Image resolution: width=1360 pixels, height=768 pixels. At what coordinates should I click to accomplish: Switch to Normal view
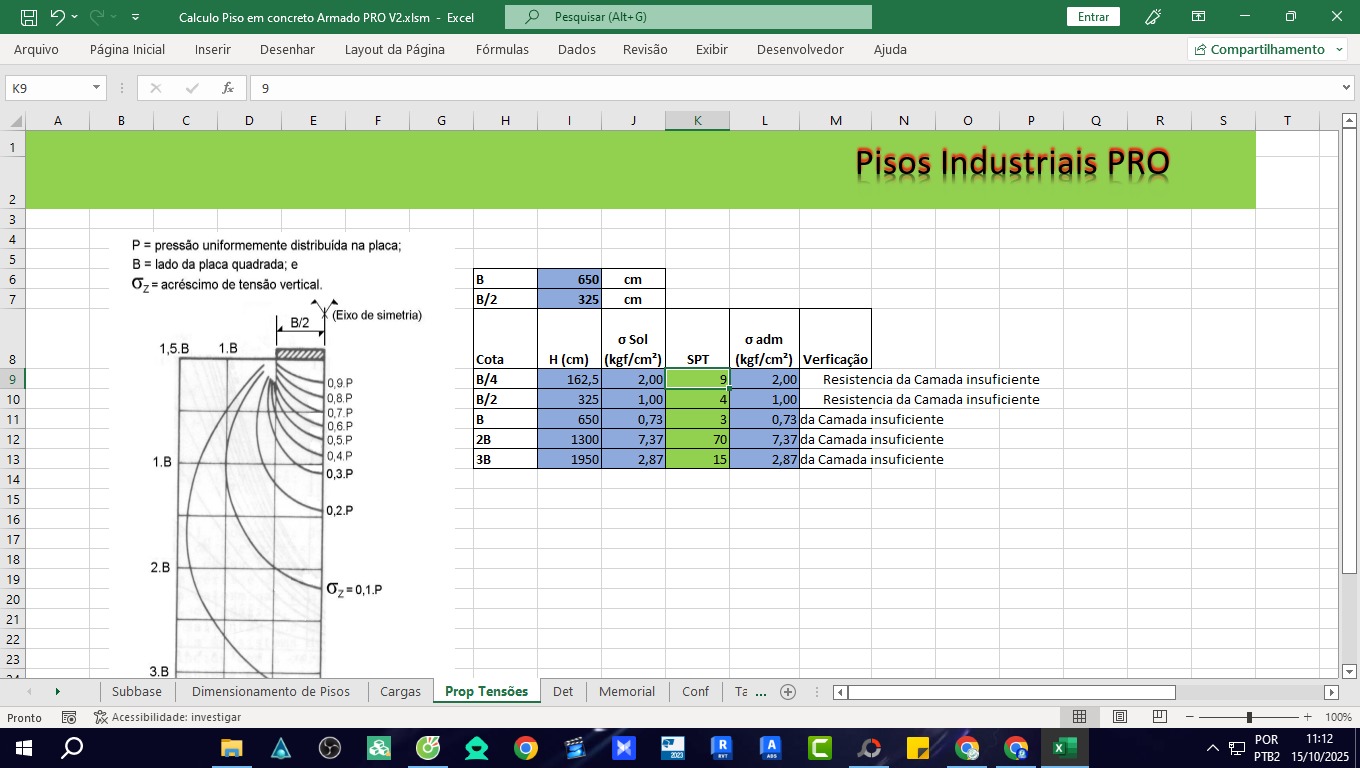pos(1080,717)
